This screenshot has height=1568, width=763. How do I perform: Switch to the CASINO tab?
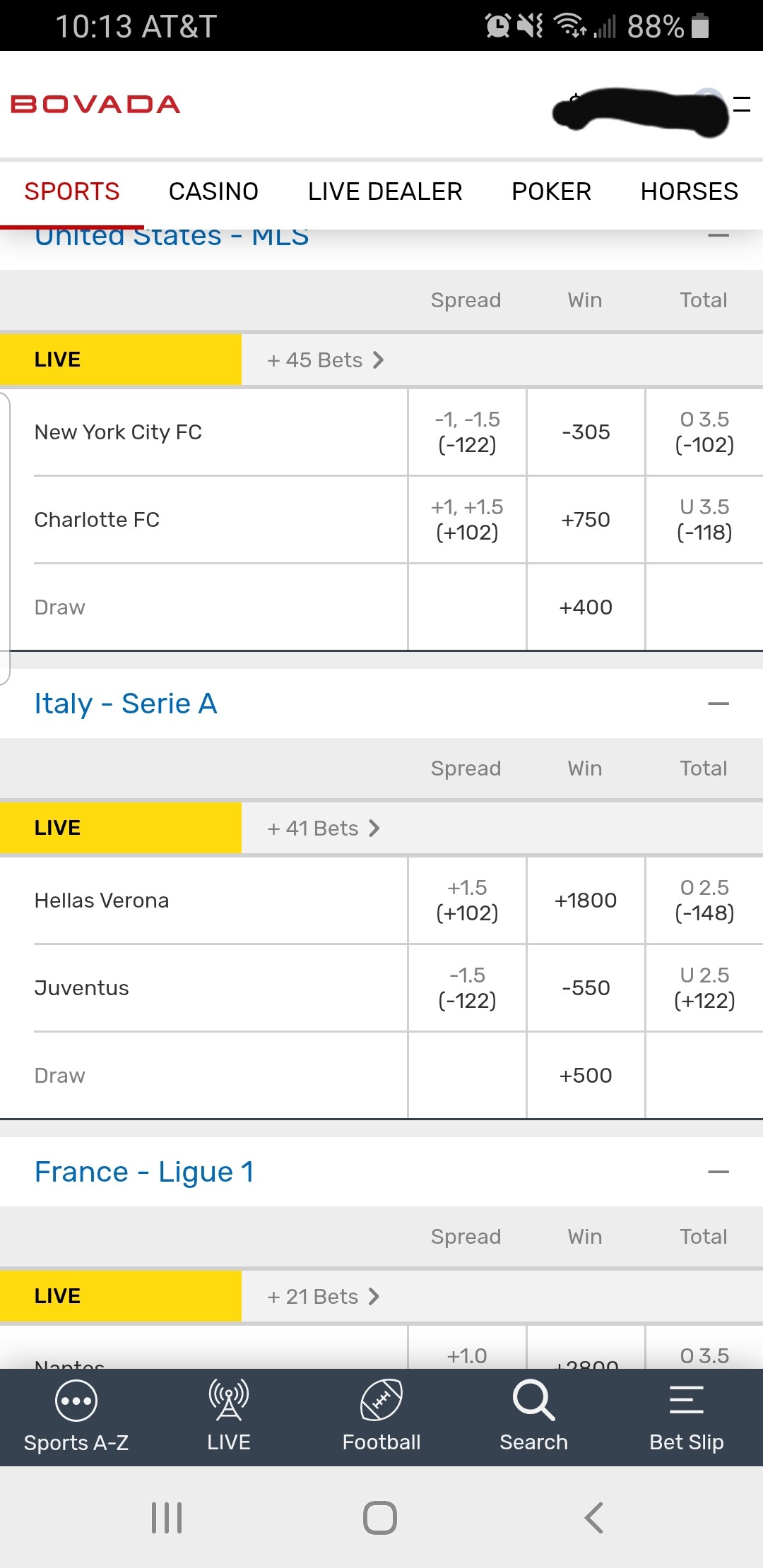coord(213,191)
